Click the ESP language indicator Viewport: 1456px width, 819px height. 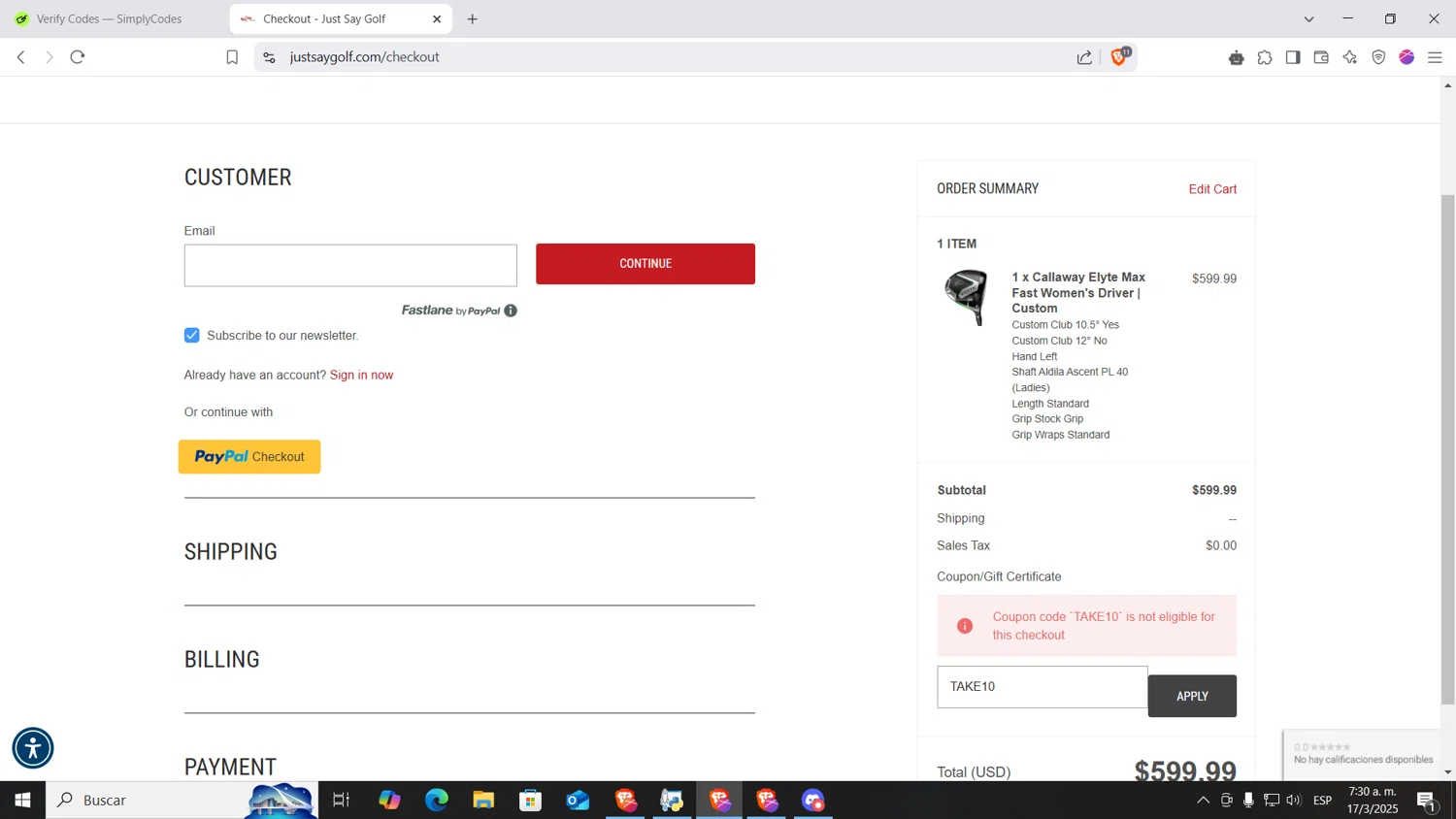[x=1322, y=801]
